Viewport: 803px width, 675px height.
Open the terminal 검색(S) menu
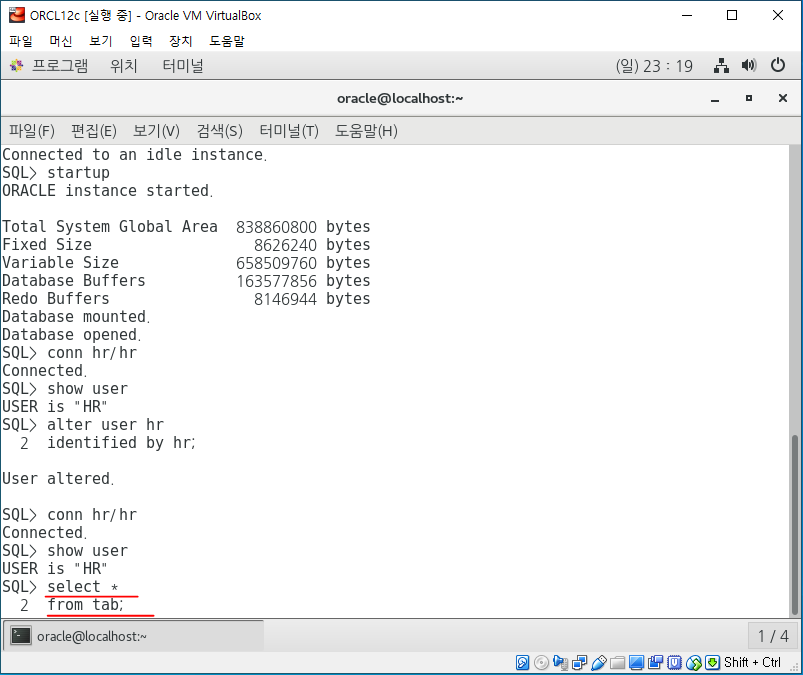click(x=220, y=131)
